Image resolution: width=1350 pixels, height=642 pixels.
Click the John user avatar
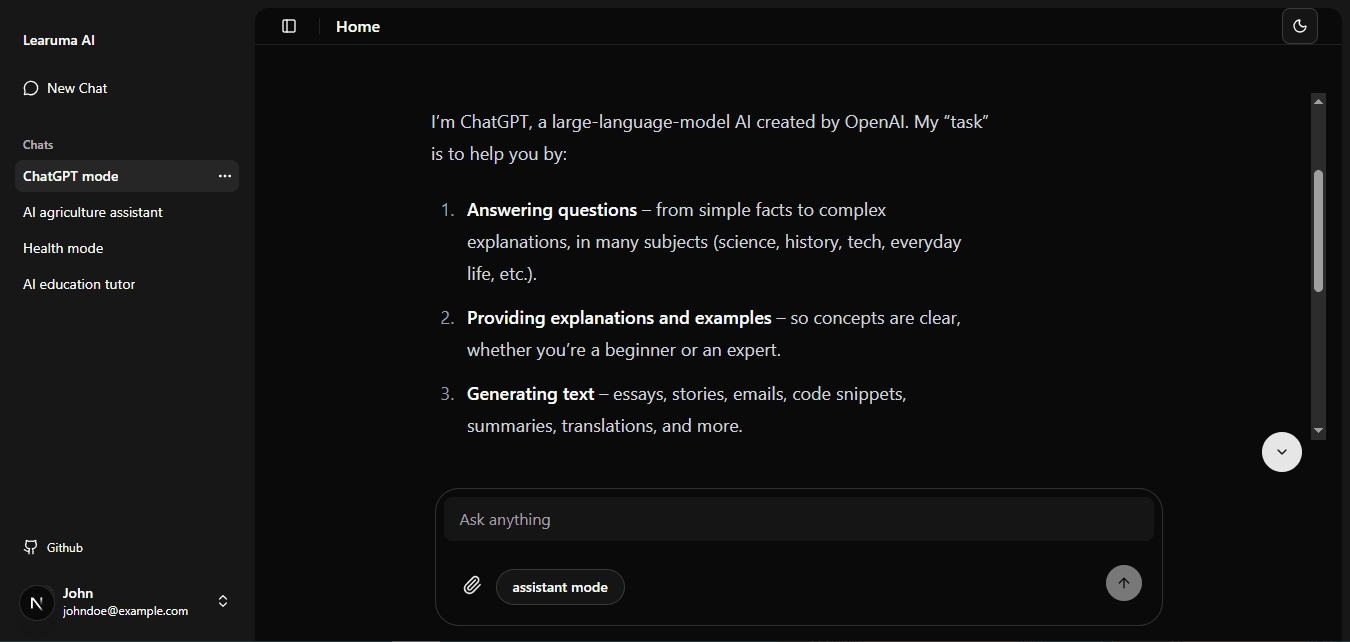tap(37, 602)
